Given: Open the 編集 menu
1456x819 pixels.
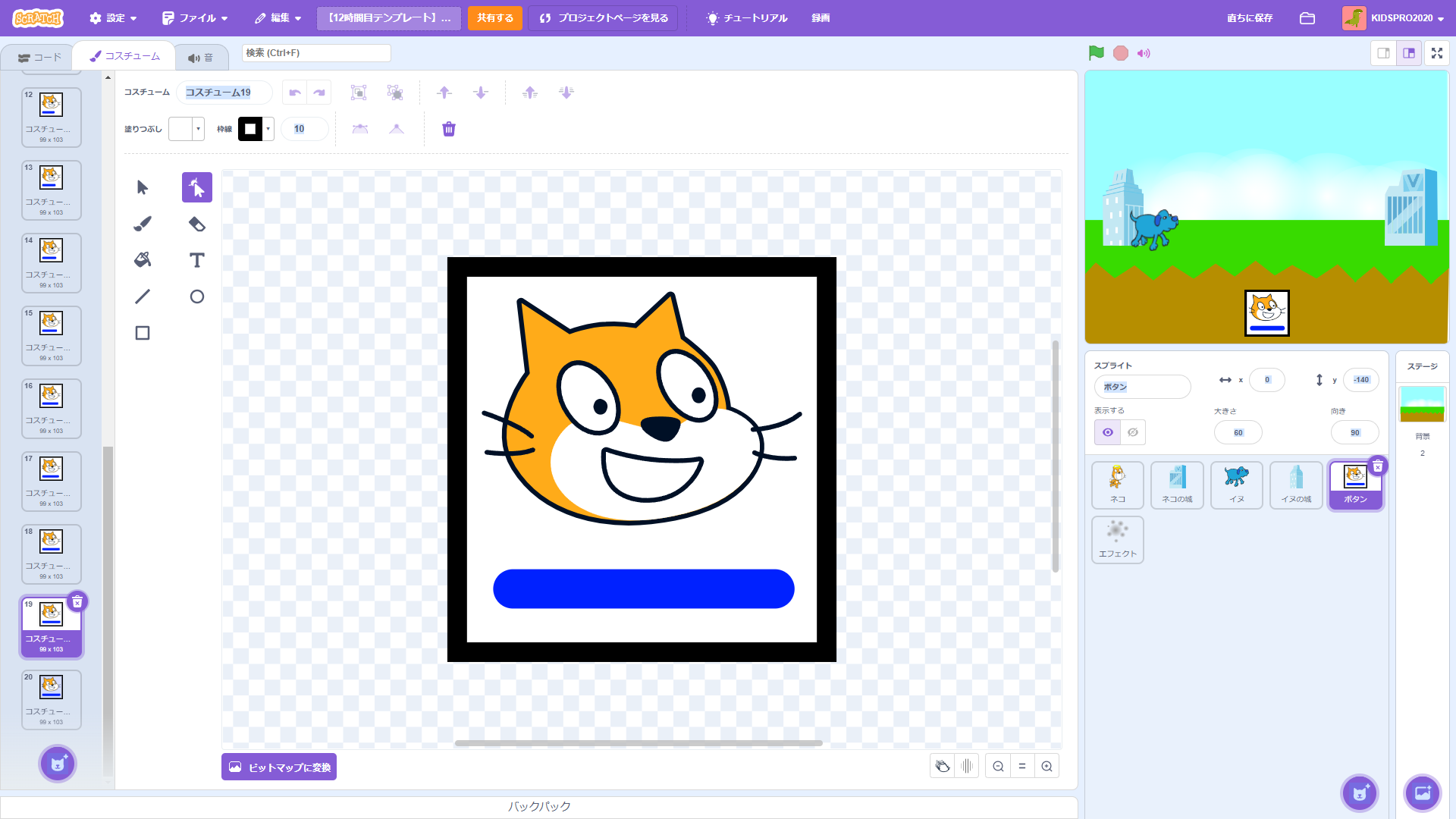Looking at the screenshot, I should (x=278, y=18).
